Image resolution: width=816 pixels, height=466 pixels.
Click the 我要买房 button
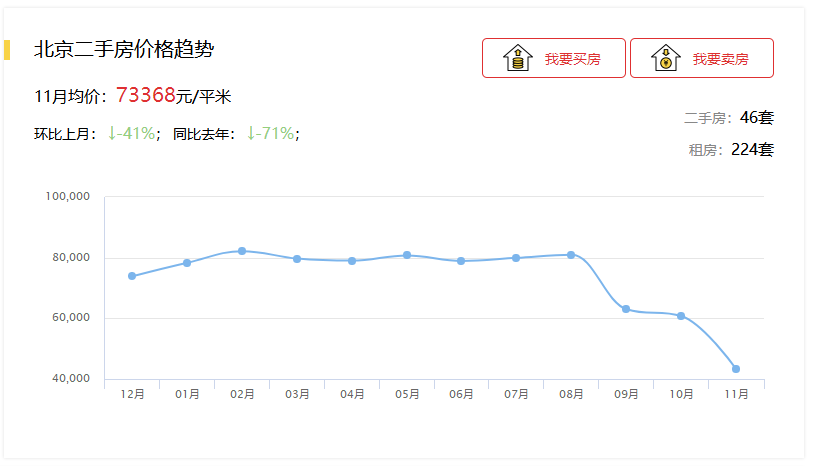[554, 58]
